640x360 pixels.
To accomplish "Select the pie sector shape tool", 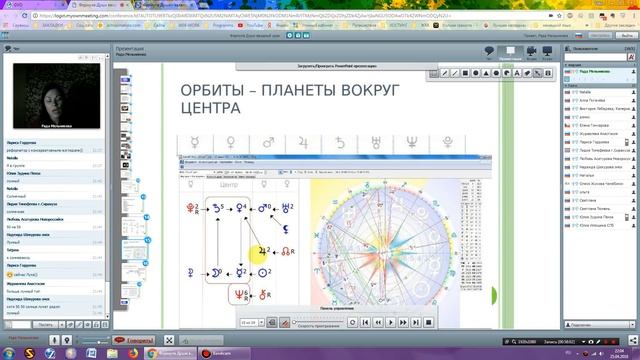I will point(507,73).
